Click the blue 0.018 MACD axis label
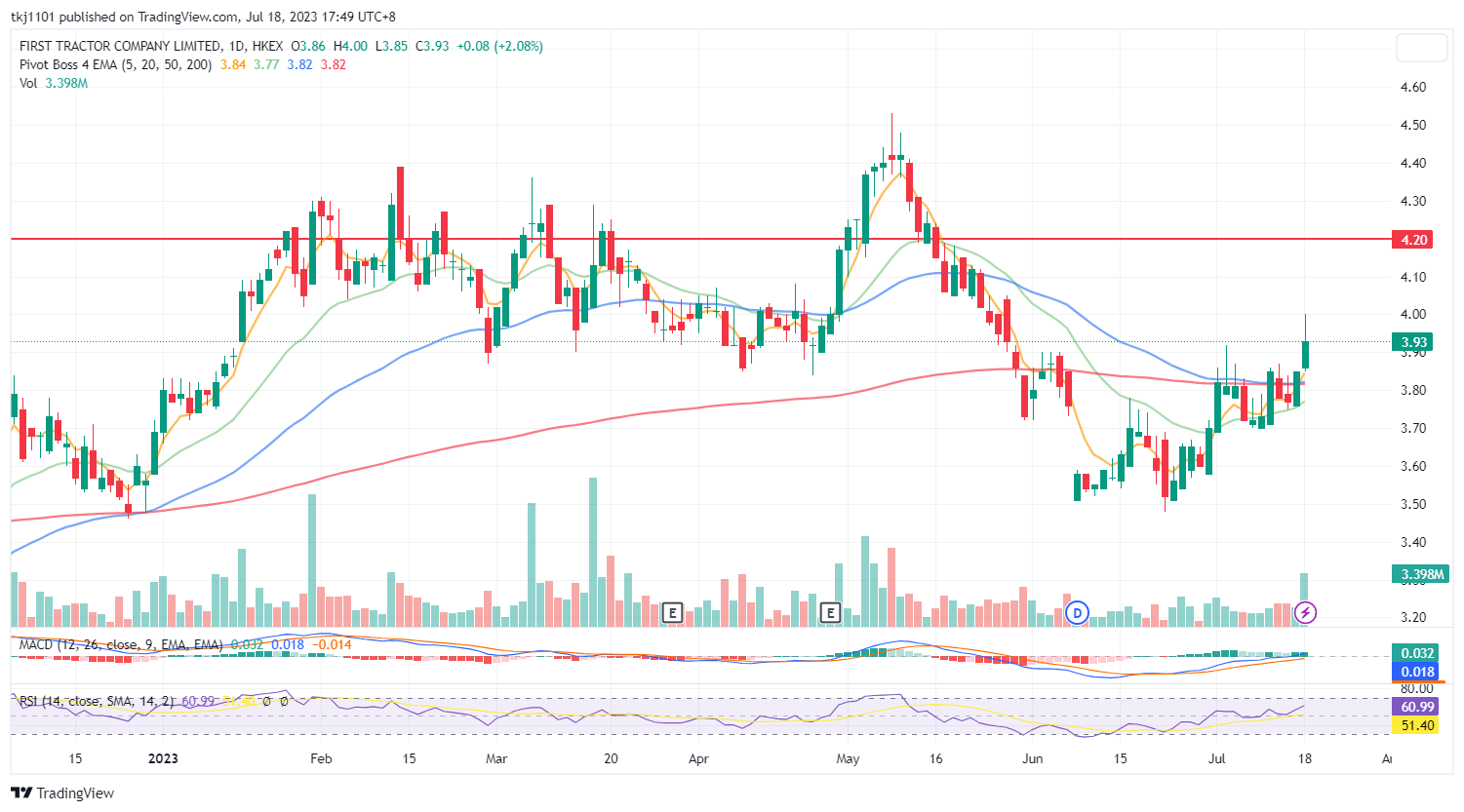This screenshot has width=1464, height=812. [1417, 671]
